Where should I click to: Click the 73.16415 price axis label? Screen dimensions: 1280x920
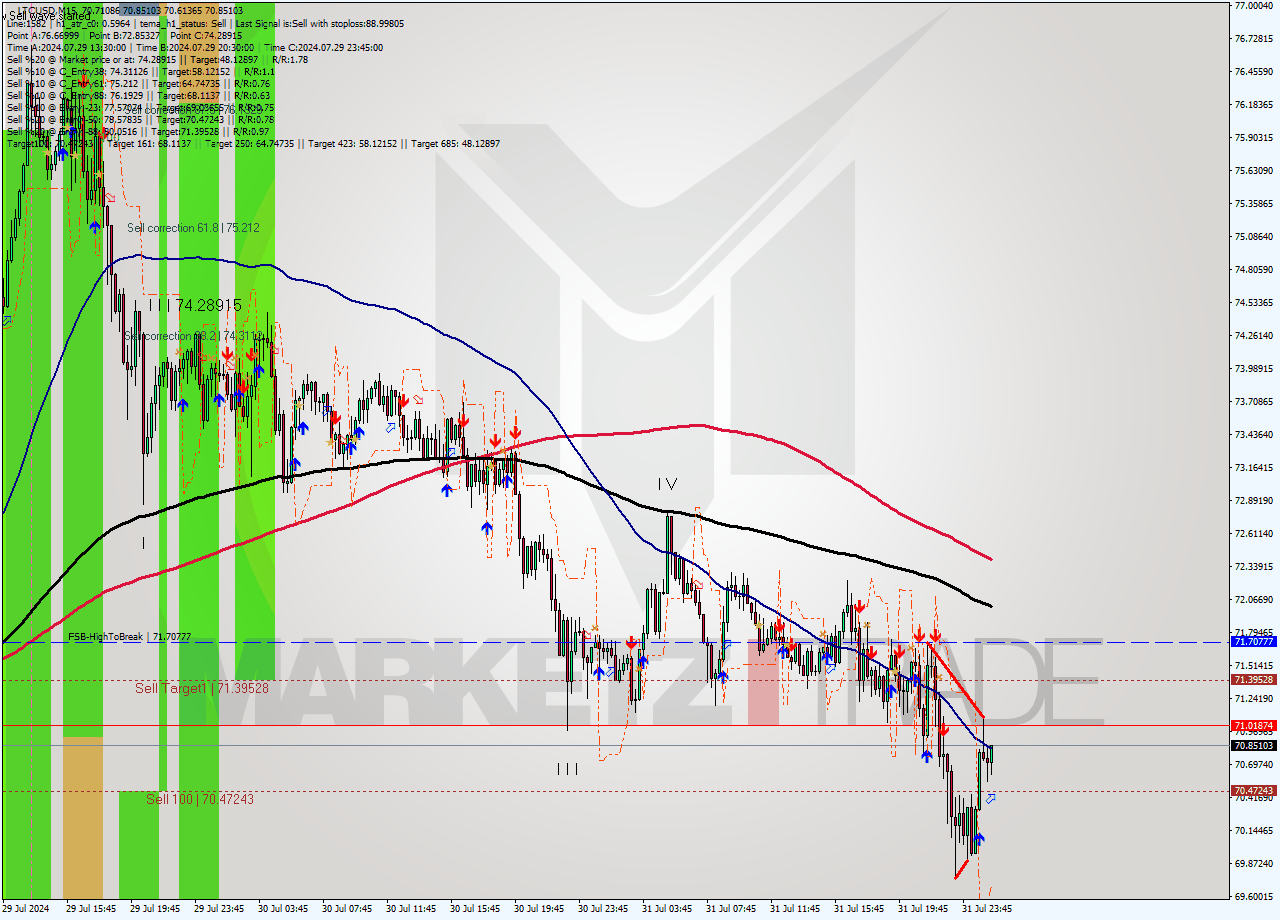pos(1253,467)
